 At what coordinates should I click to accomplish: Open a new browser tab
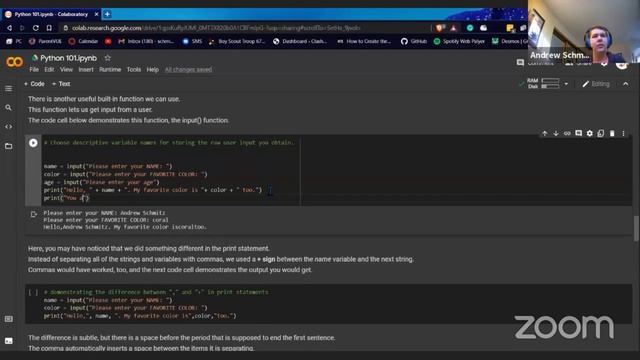click(x=107, y=14)
